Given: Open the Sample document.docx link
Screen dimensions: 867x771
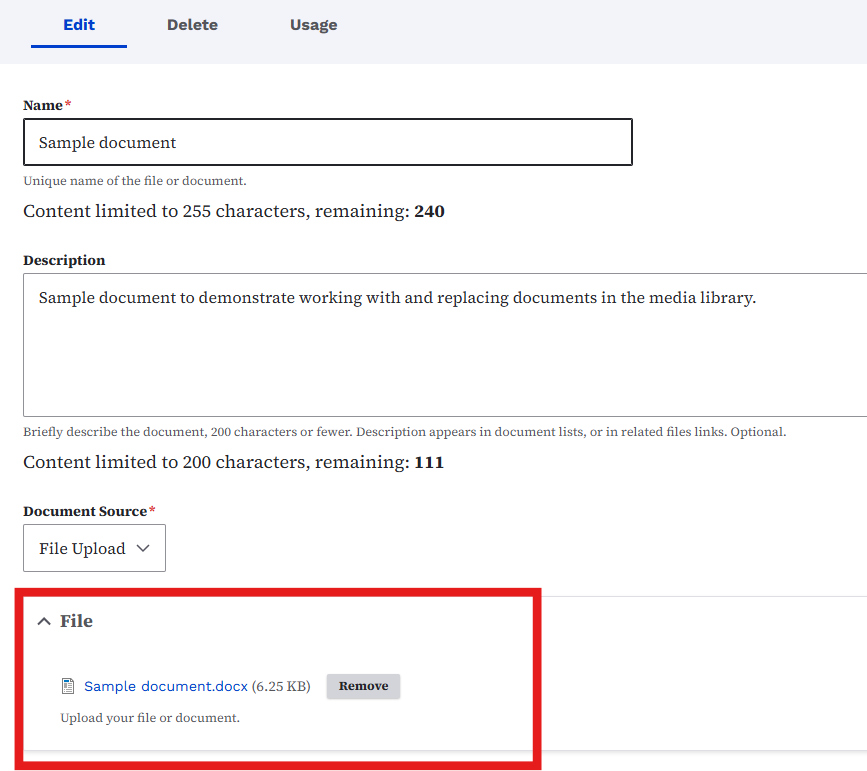Looking at the screenshot, I should [165, 686].
